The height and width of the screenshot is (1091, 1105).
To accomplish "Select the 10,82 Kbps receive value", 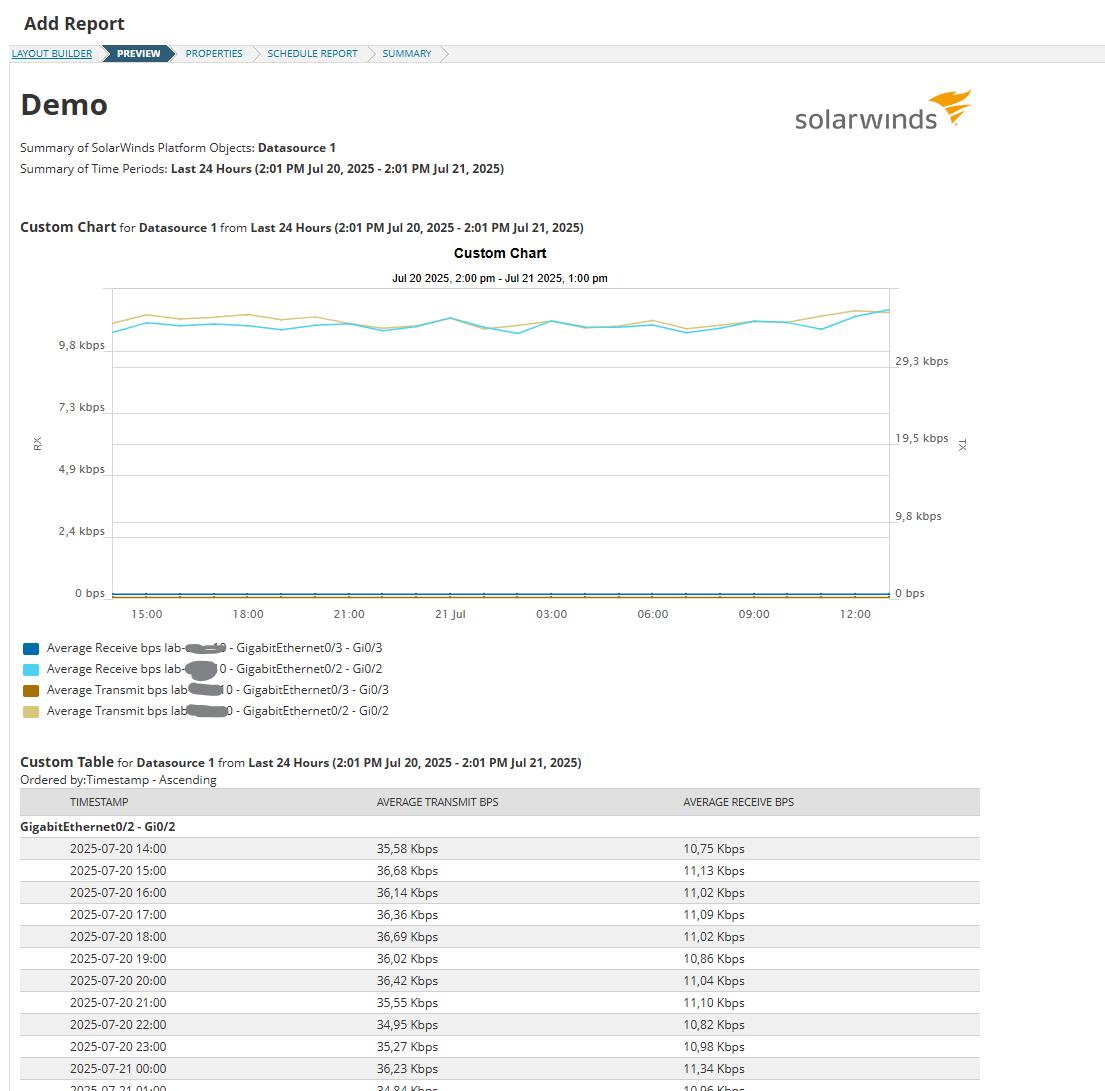I will pyautogui.click(x=713, y=1024).
